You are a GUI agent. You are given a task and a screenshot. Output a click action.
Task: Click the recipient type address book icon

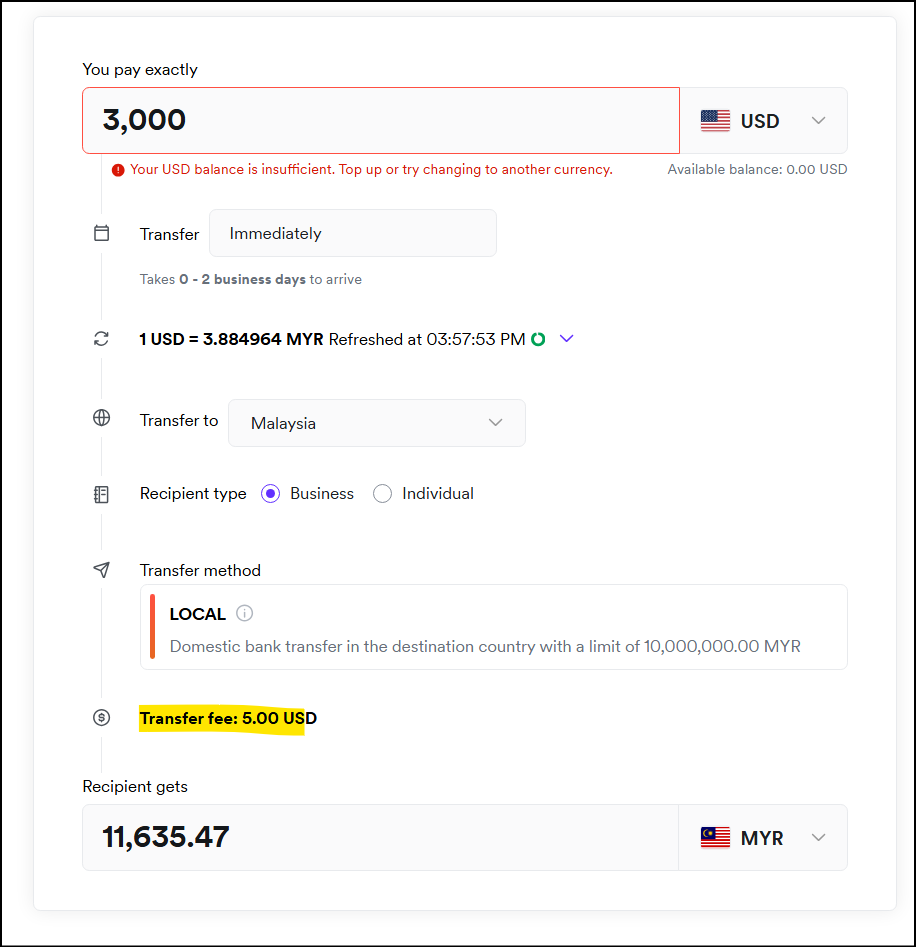pos(101,494)
